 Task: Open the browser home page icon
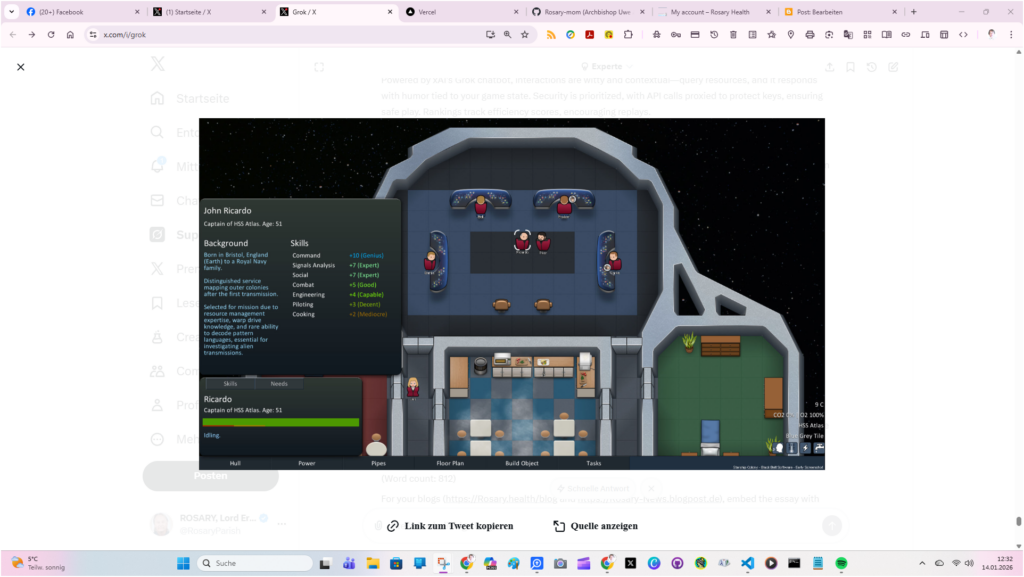[70, 34]
